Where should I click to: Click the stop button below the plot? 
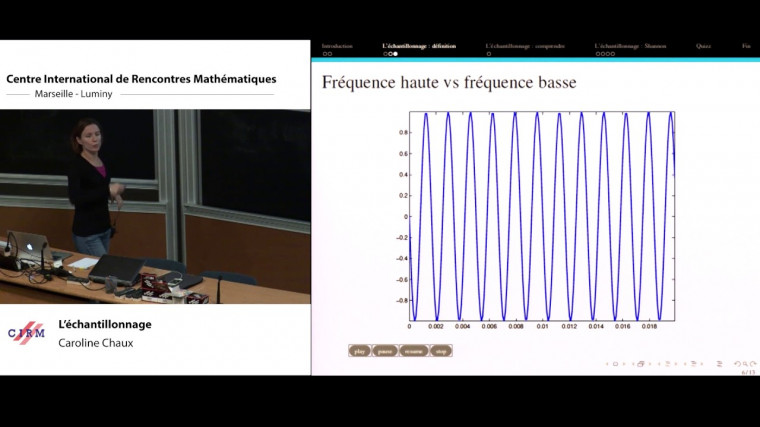(x=440, y=351)
